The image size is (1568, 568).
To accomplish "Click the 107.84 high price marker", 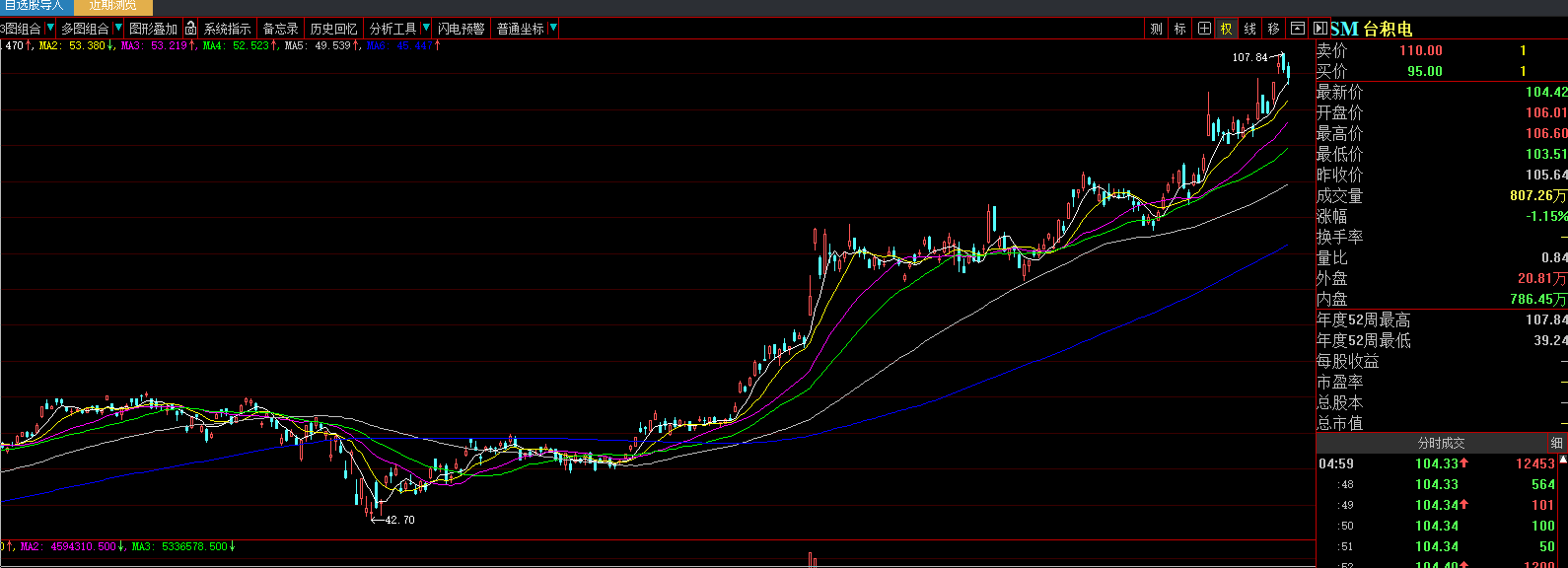I will (1249, 57).
